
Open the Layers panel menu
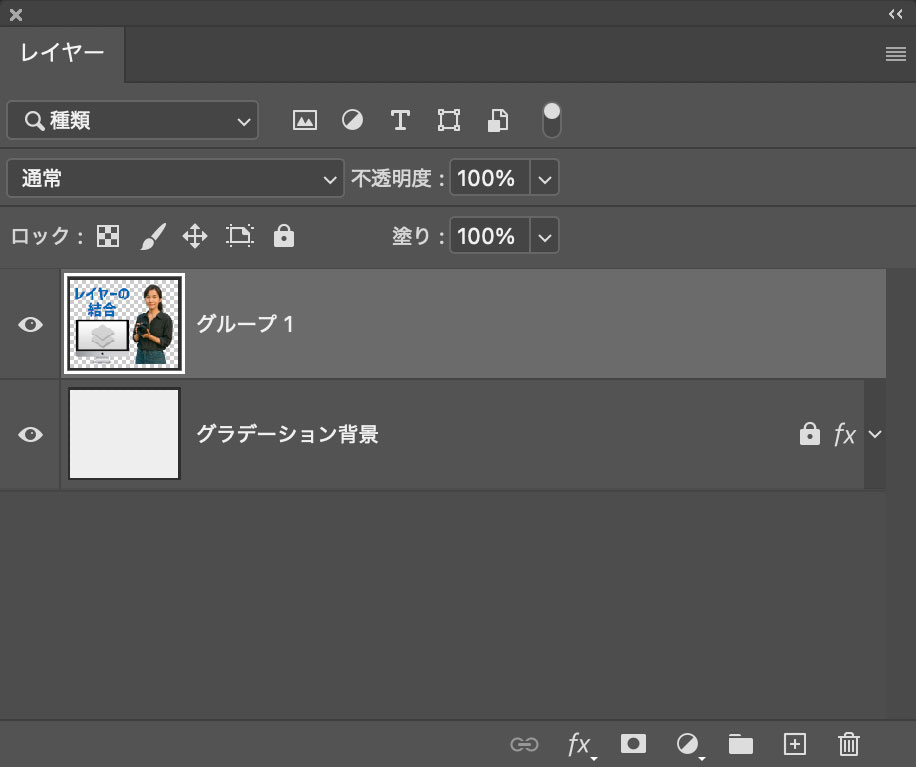coord(896,54)
